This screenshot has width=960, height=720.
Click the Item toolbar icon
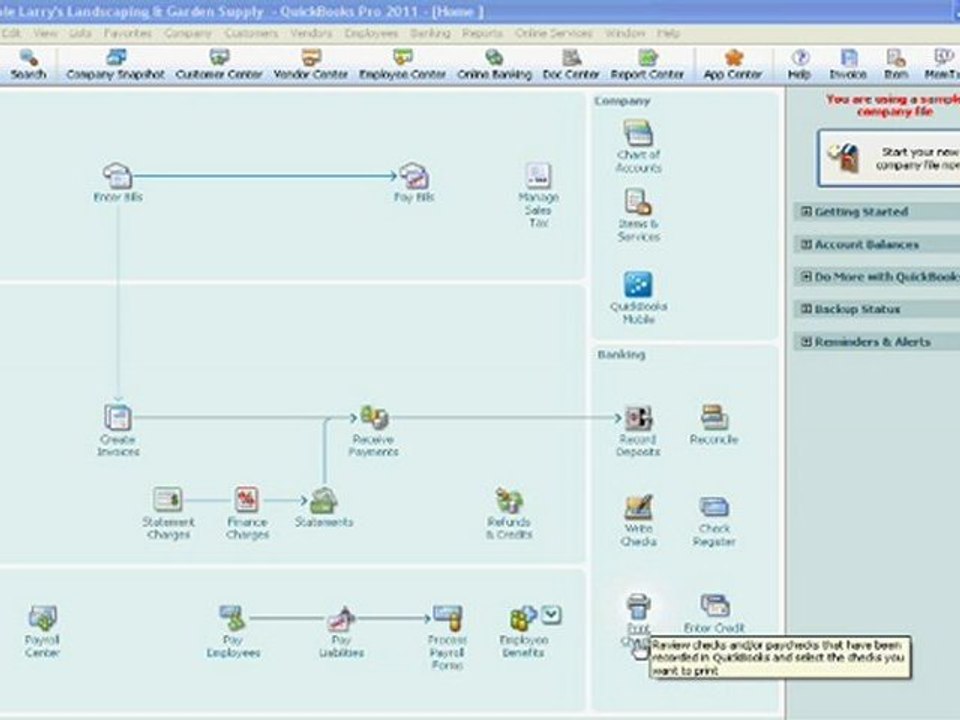896,65
